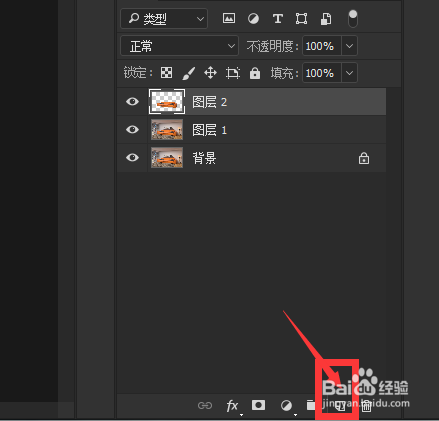Lock position move-arrows icon
The width and height of the screenshot is (439, 421).
(x=210, y=72)
